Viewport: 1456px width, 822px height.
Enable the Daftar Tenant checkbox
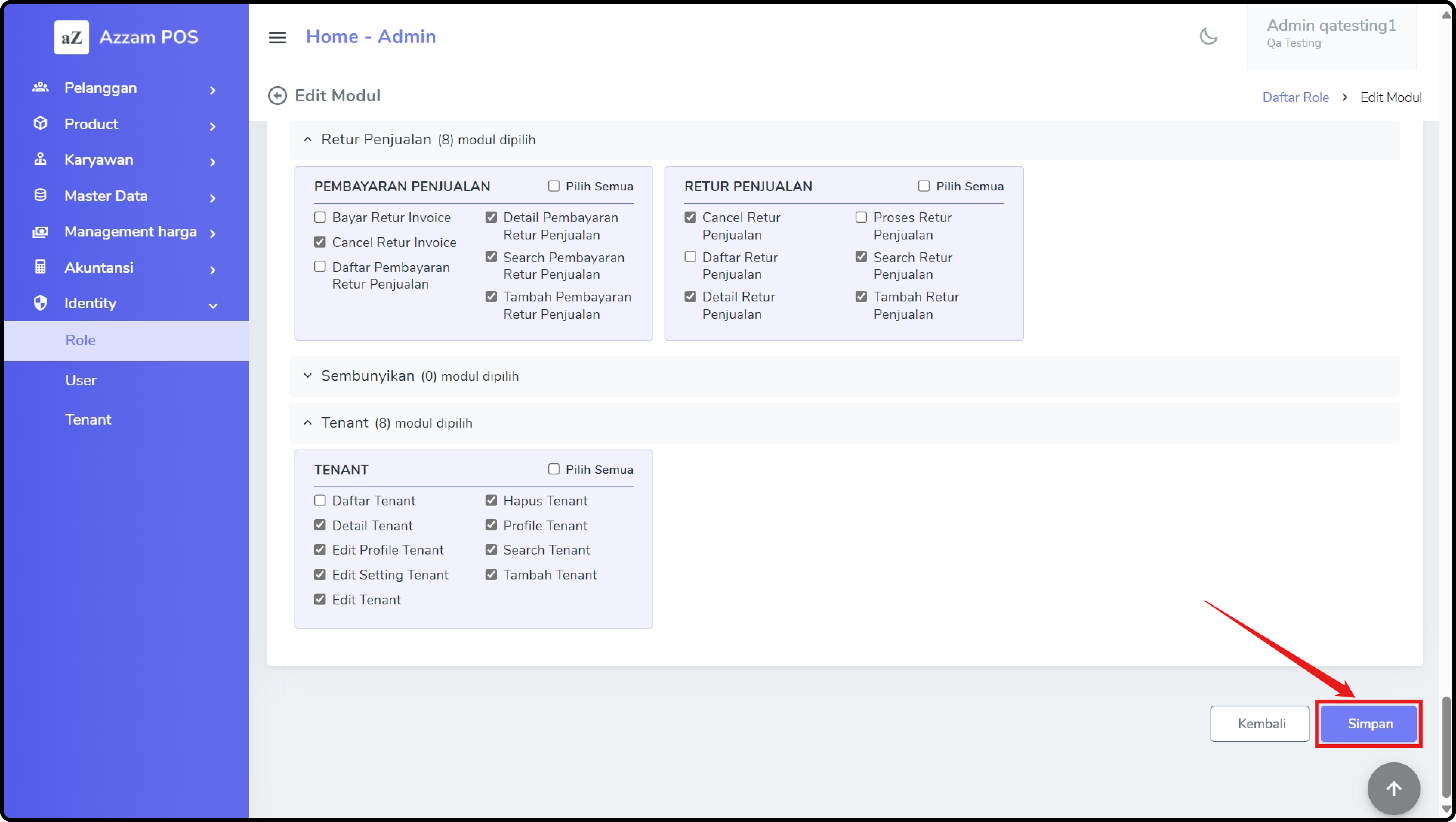pos(320,500)
